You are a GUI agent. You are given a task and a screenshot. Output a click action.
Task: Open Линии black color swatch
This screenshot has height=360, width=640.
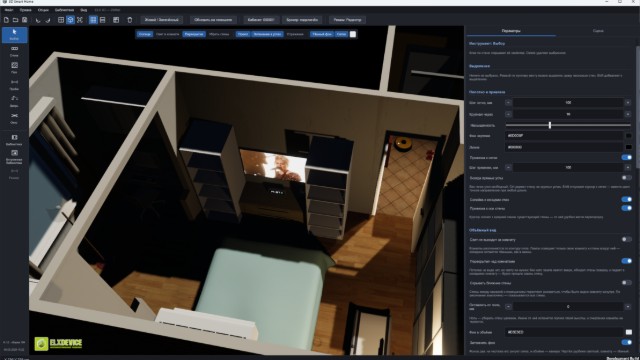[x=629, y=147]
